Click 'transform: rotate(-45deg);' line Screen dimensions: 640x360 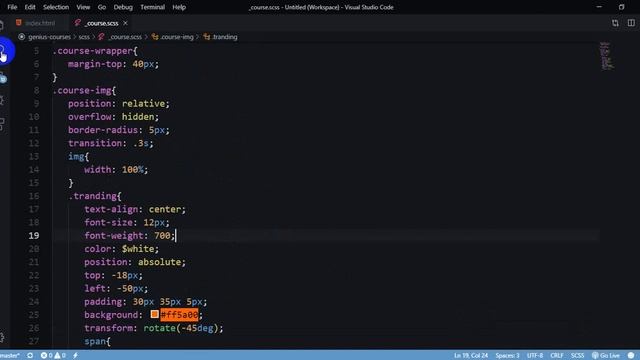point(153,328)
